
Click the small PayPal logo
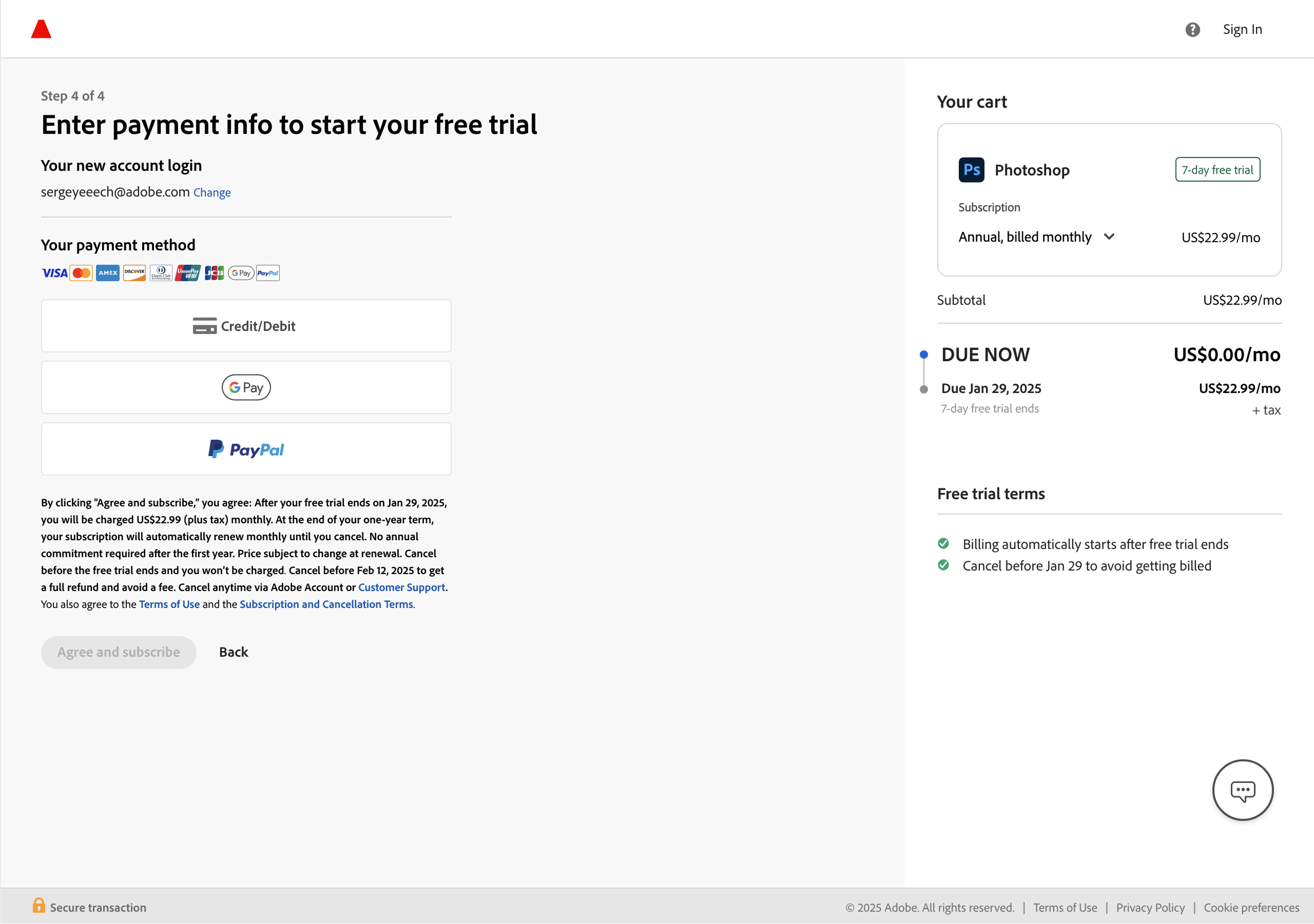click(268, 273)
